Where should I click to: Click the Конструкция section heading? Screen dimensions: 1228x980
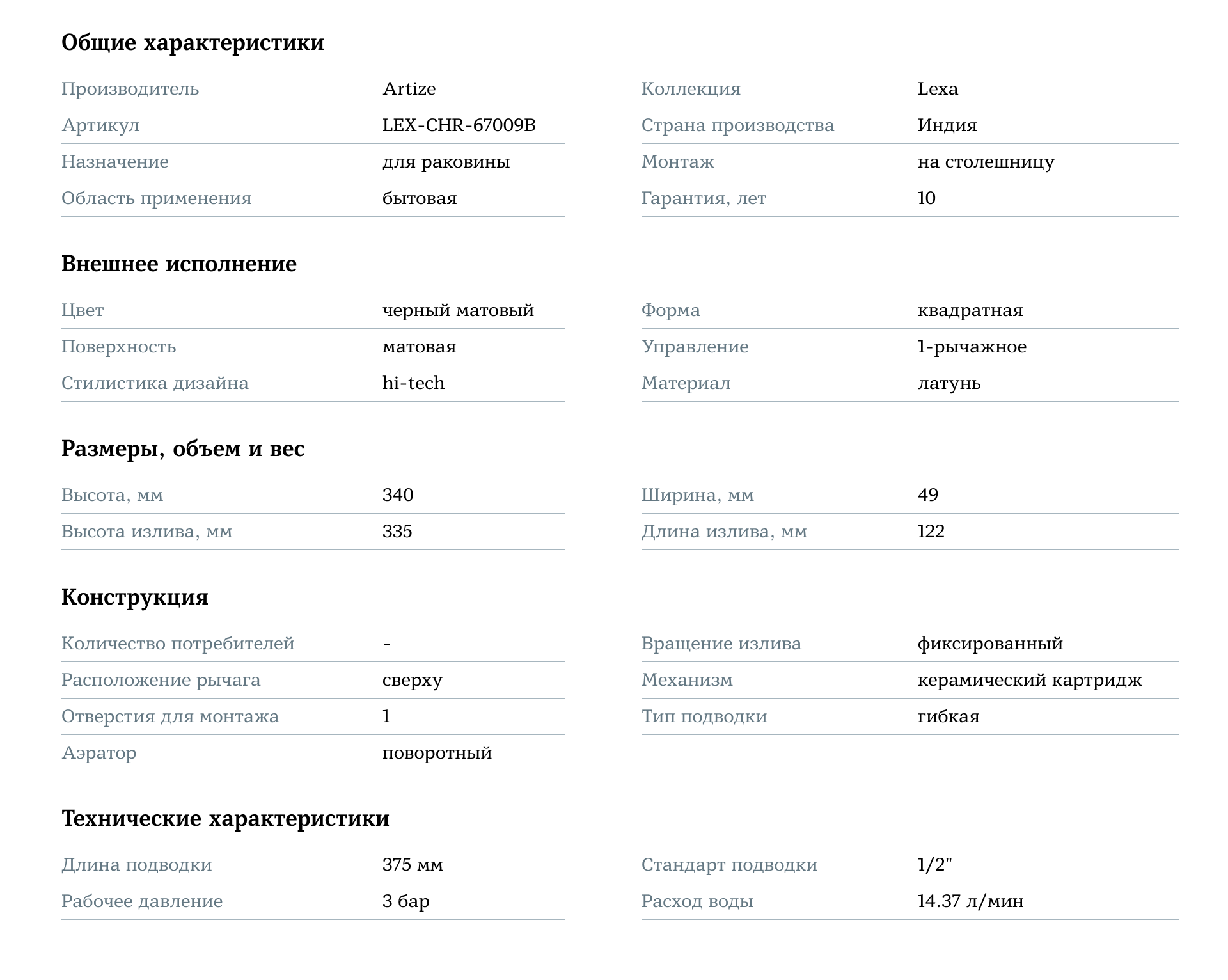coord(135,597)
